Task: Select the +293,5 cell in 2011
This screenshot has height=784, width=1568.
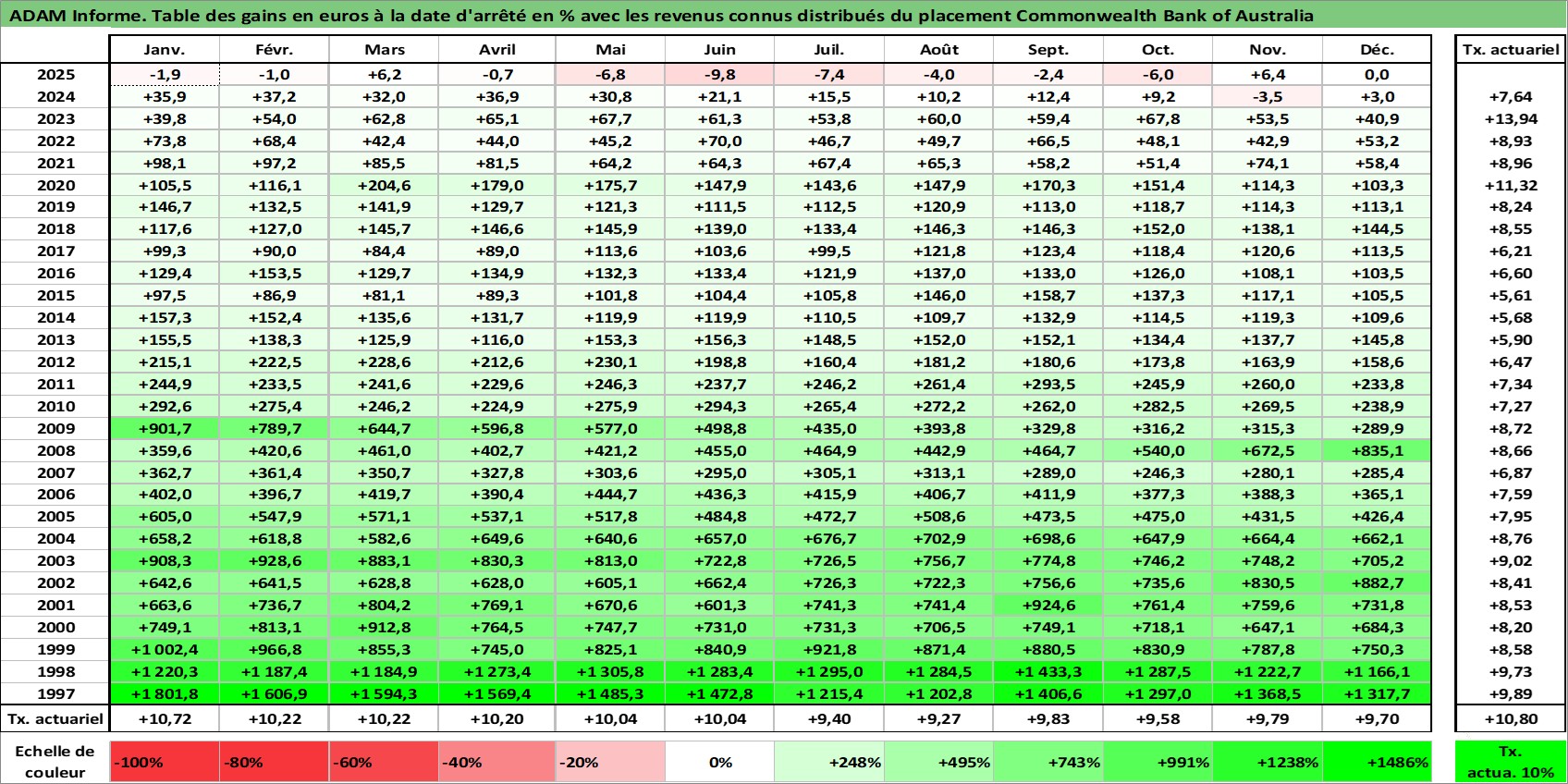Action: pyautogui.click(x=1047, y=384)
